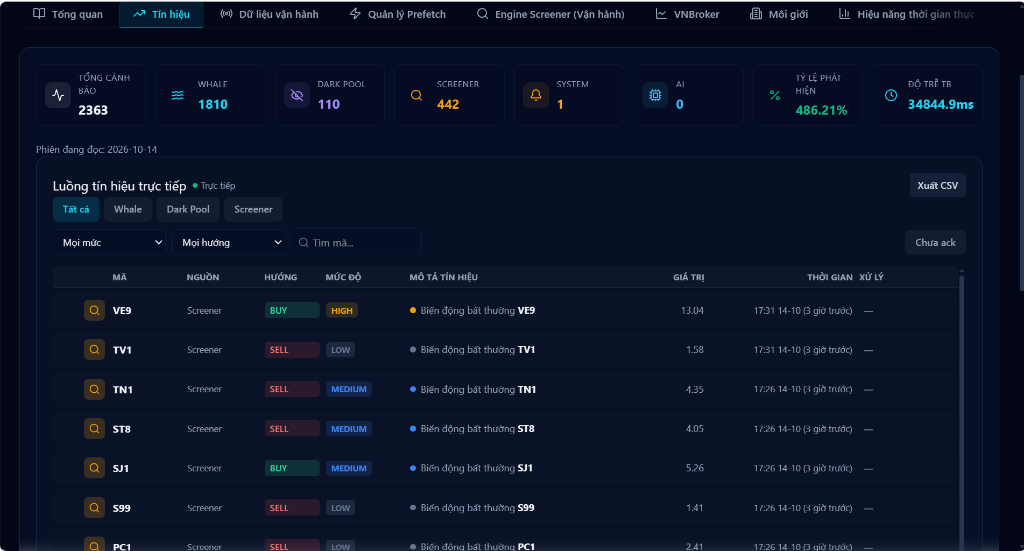1024x551 pixels.
Task: Click the screener icon on the TN1 row
Action: [x=95, y=389]
